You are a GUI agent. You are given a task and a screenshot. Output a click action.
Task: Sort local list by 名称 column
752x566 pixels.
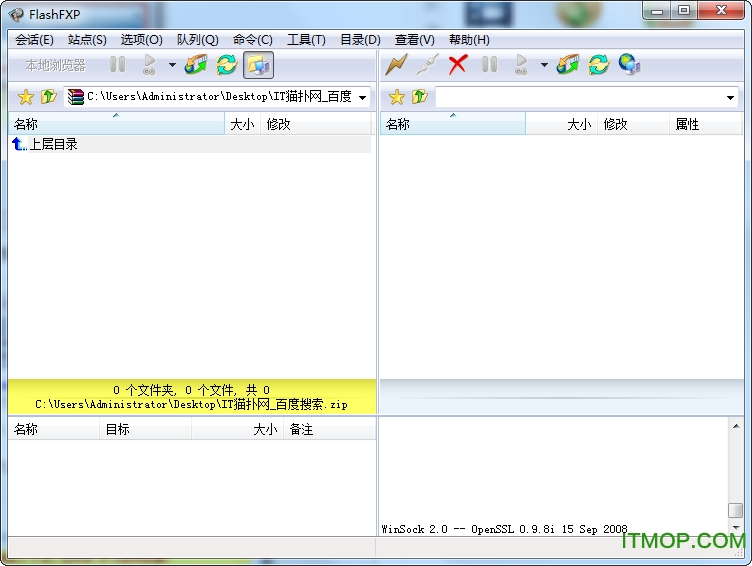tap(117, 124)
